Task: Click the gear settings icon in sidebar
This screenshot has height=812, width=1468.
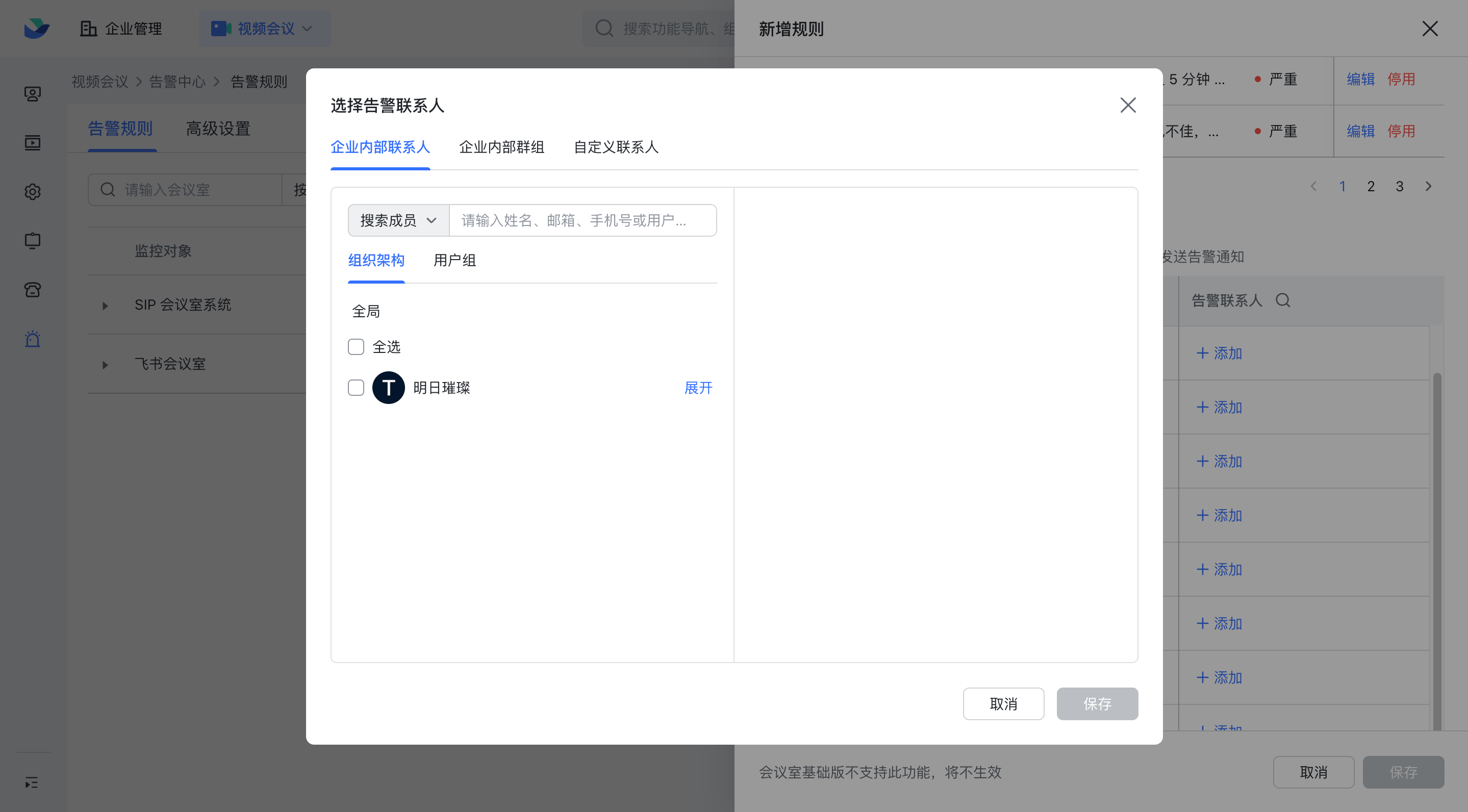Action: [33, 191]
